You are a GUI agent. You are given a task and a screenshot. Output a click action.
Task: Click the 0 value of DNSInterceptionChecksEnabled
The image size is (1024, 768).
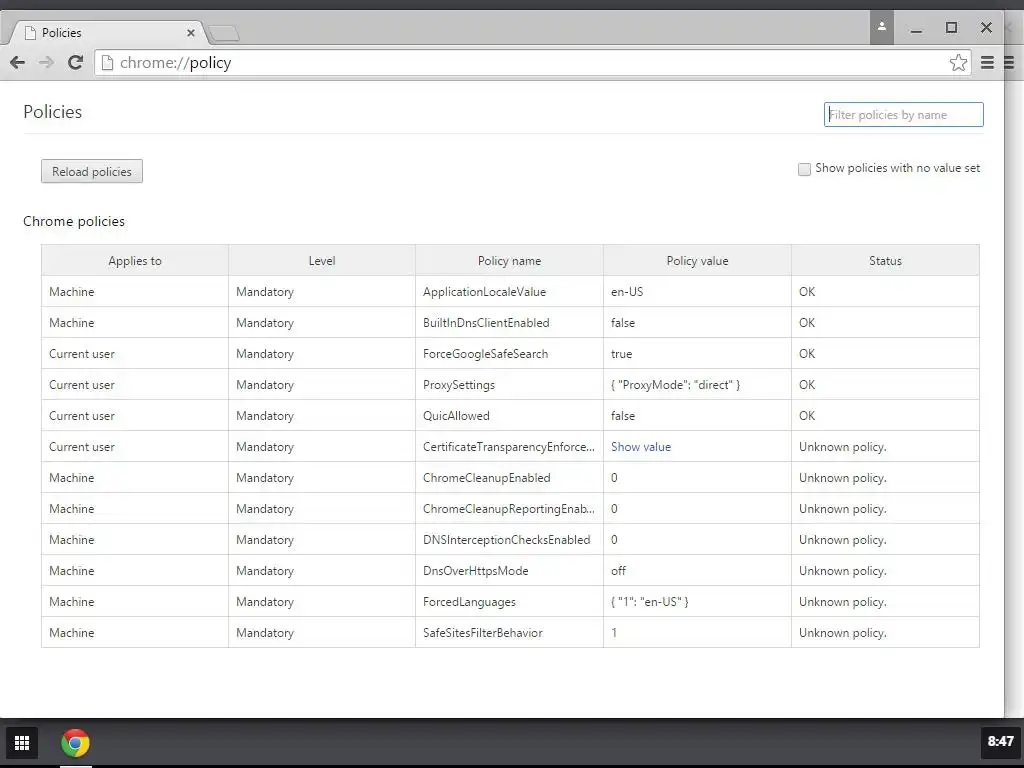[x=614, y=540]
